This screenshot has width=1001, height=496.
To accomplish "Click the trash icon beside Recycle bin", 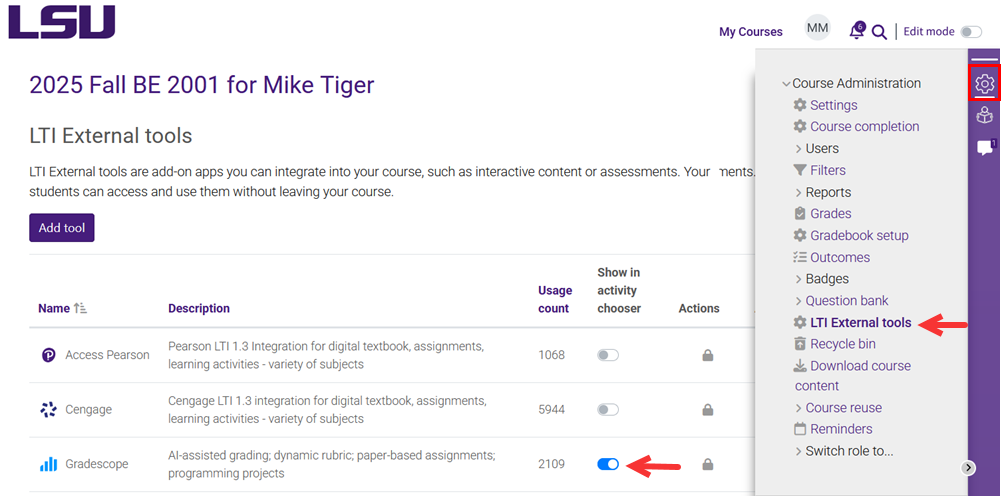I will 800,344.
